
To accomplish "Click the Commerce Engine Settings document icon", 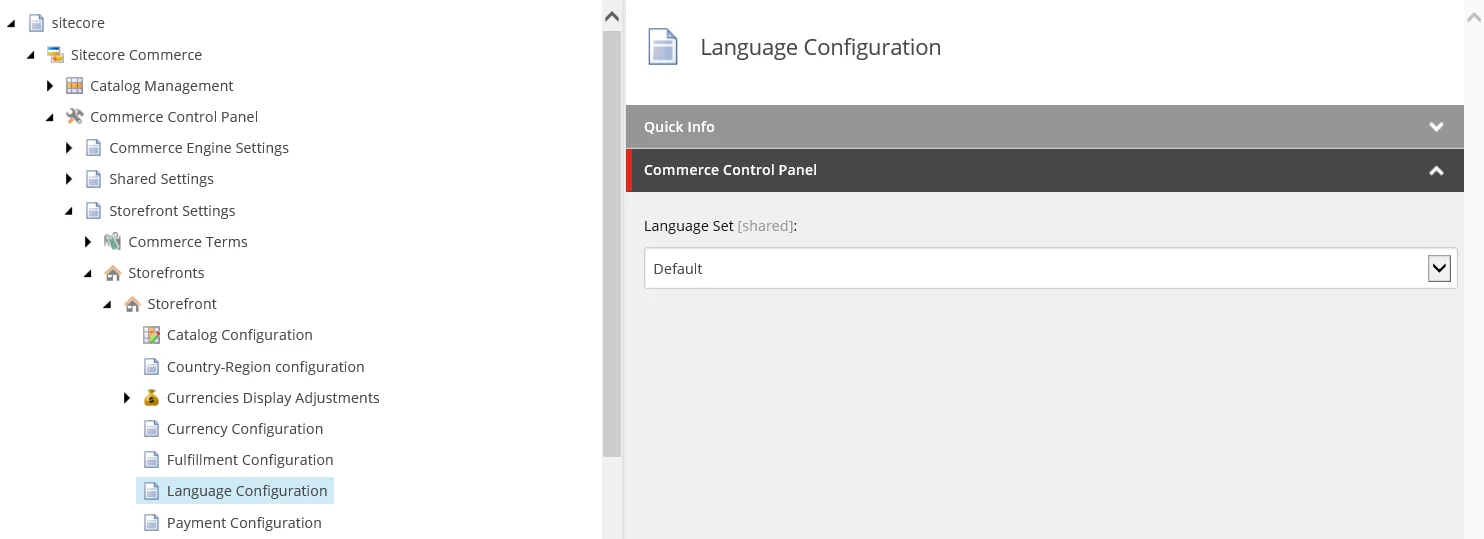I will [93, 148].
